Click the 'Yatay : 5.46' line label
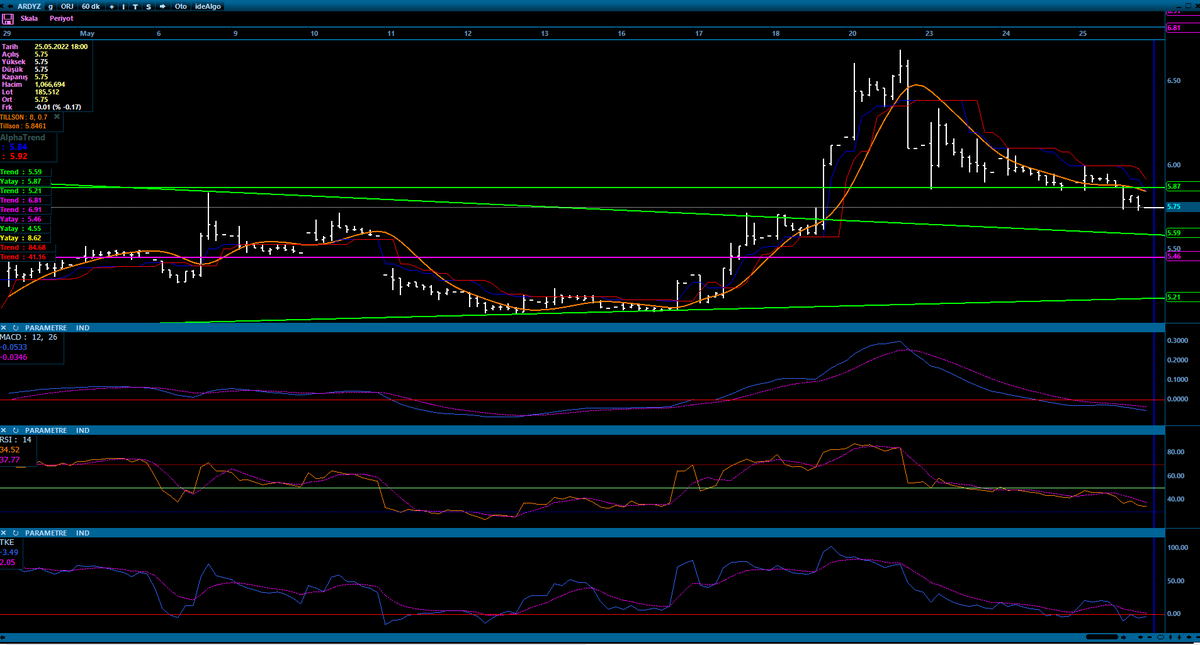1200x645 pixels. pyautogui.click(x=20, y=218)
